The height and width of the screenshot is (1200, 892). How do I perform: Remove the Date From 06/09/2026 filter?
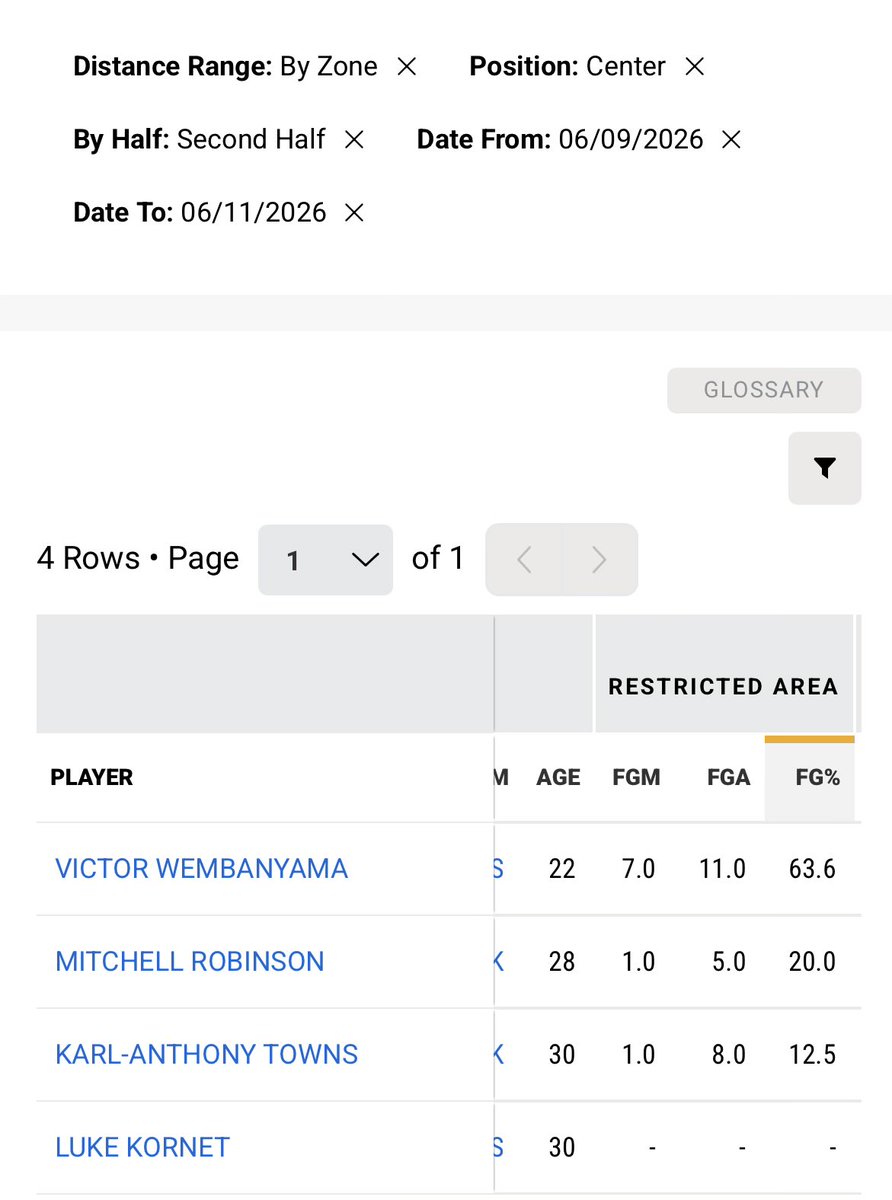pyautogui.click(x=731, y=140)
